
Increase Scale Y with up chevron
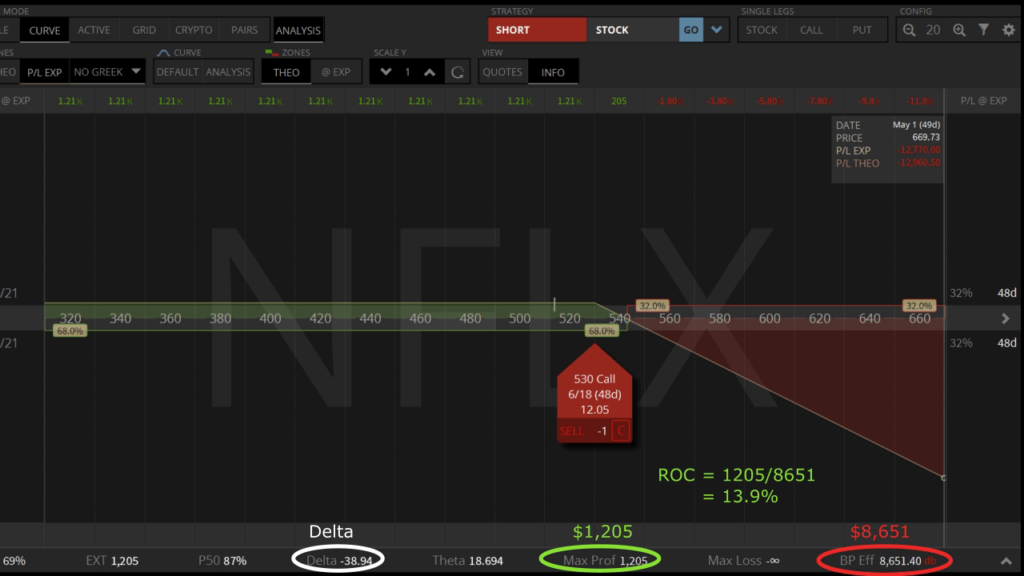[429, 72]
